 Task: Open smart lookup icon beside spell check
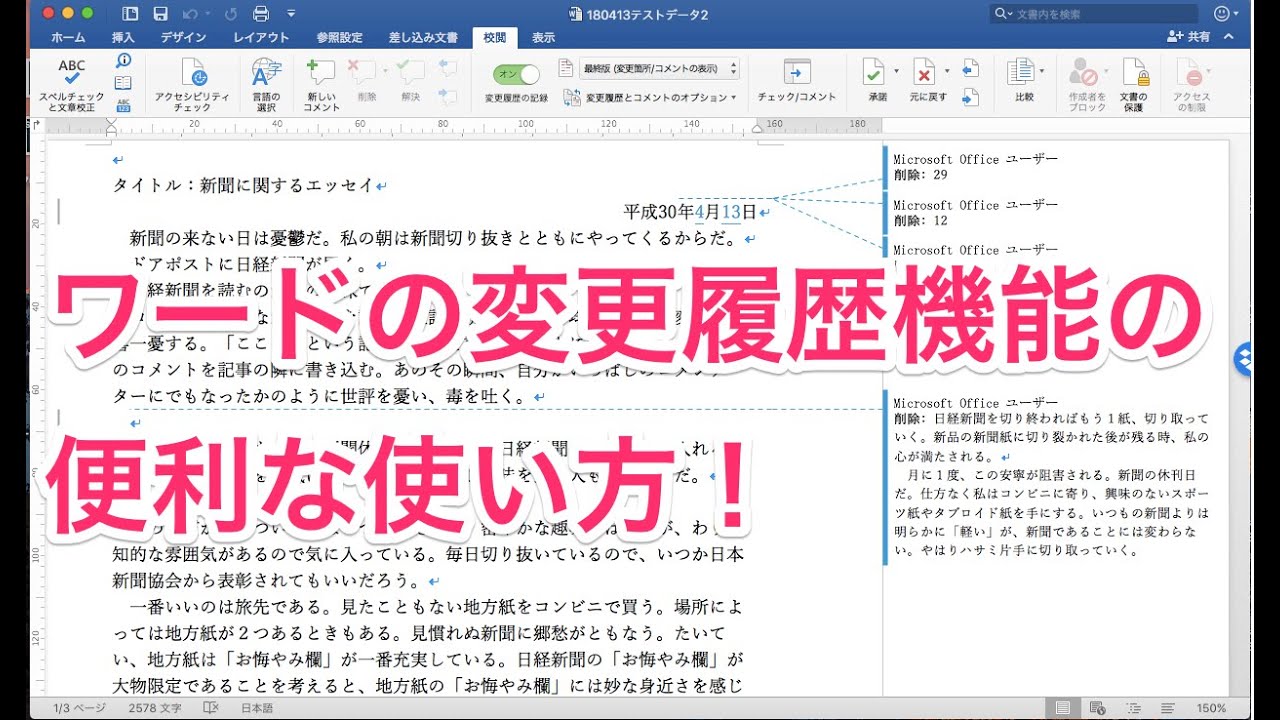(123, 62)
